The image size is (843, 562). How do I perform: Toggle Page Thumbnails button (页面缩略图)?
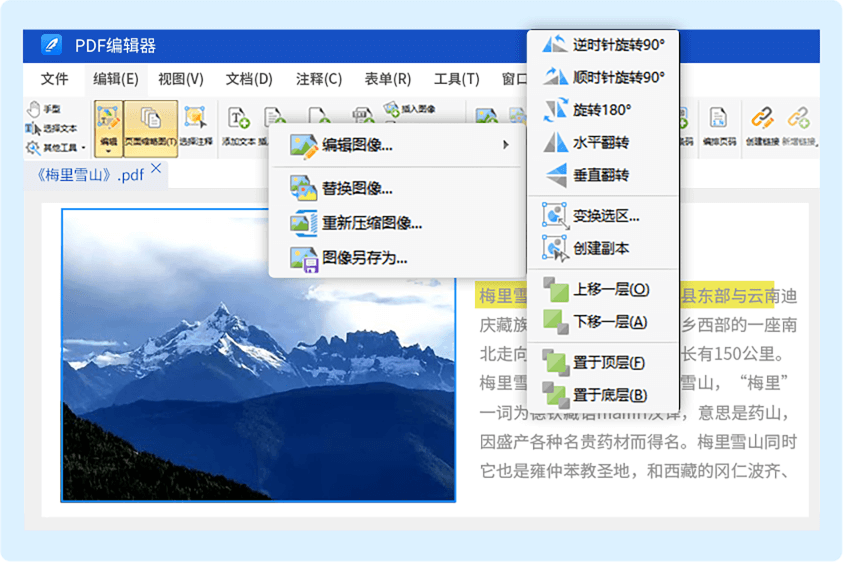(x=151, y=126)
